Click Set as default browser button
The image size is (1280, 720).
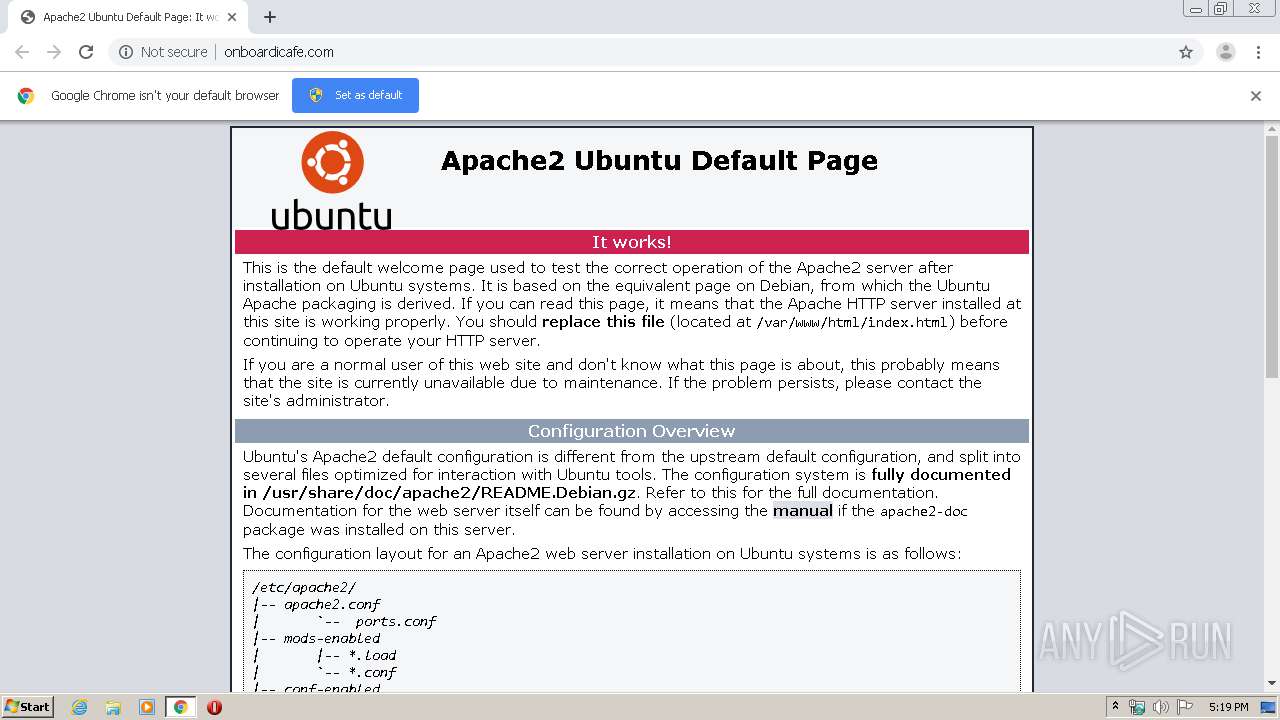point(355,95)
